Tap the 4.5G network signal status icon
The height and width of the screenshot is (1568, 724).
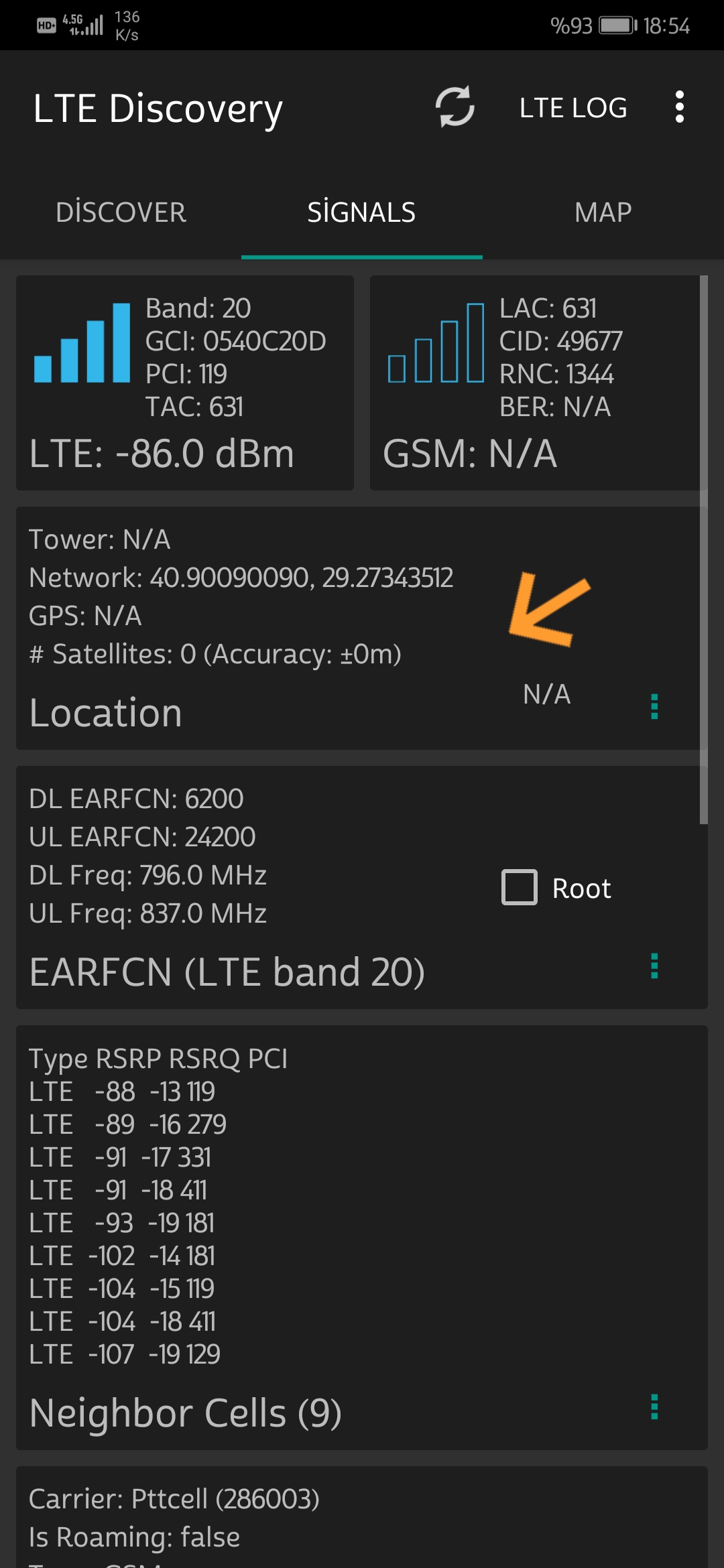pyautogui.click(x=83, y=25)
